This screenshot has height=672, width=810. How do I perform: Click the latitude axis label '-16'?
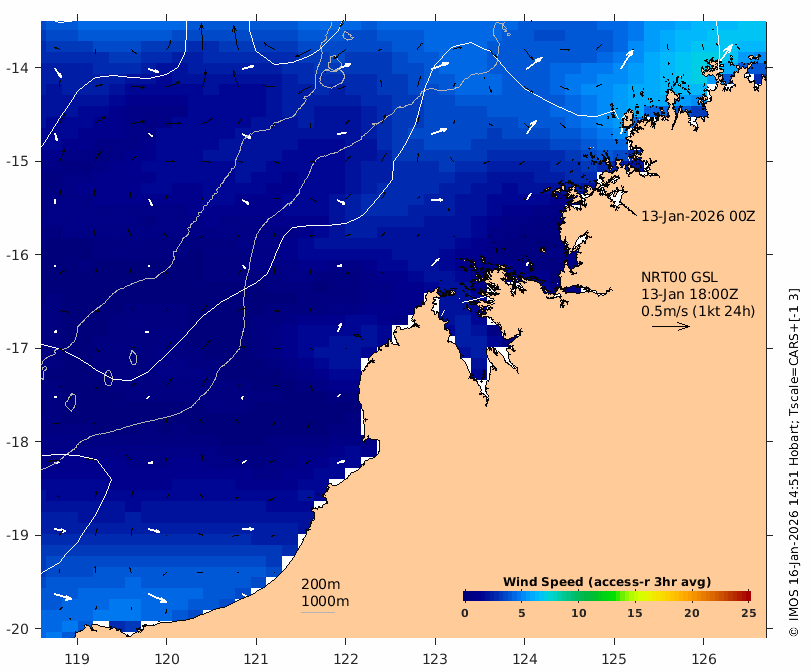pyautogui.click(x=17, y=255)
